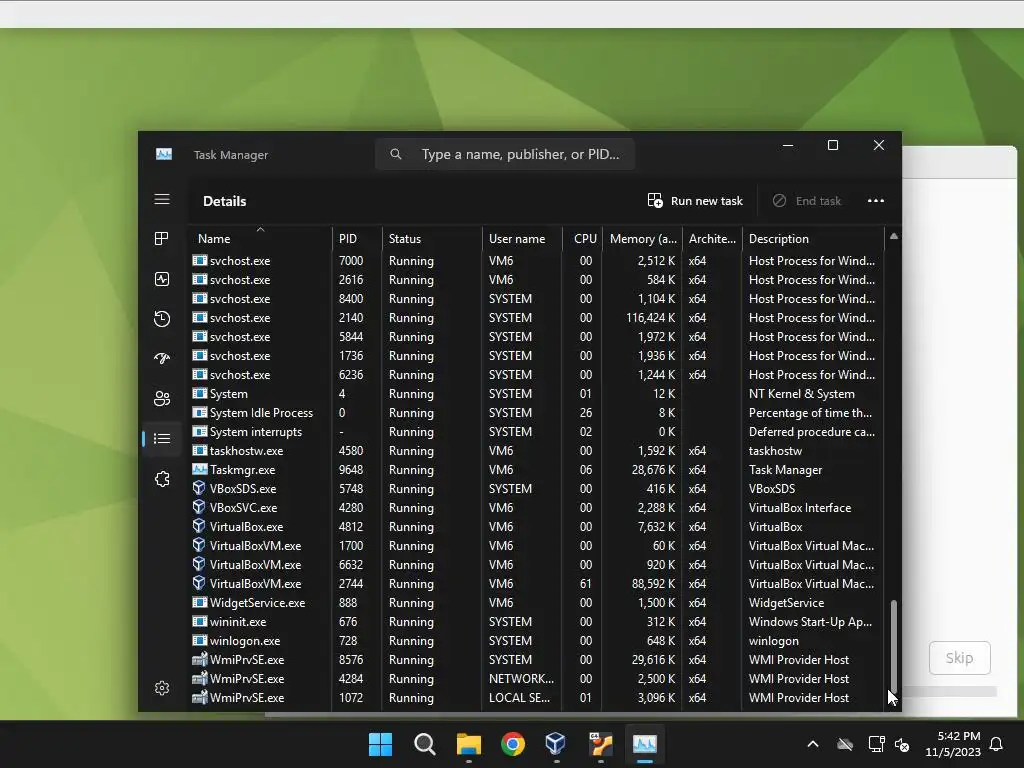This screenshot has height=768, width=1024.
Task: Select VirtualBoxVM.exe with PID 2744
Action: [x=536, y=583]
